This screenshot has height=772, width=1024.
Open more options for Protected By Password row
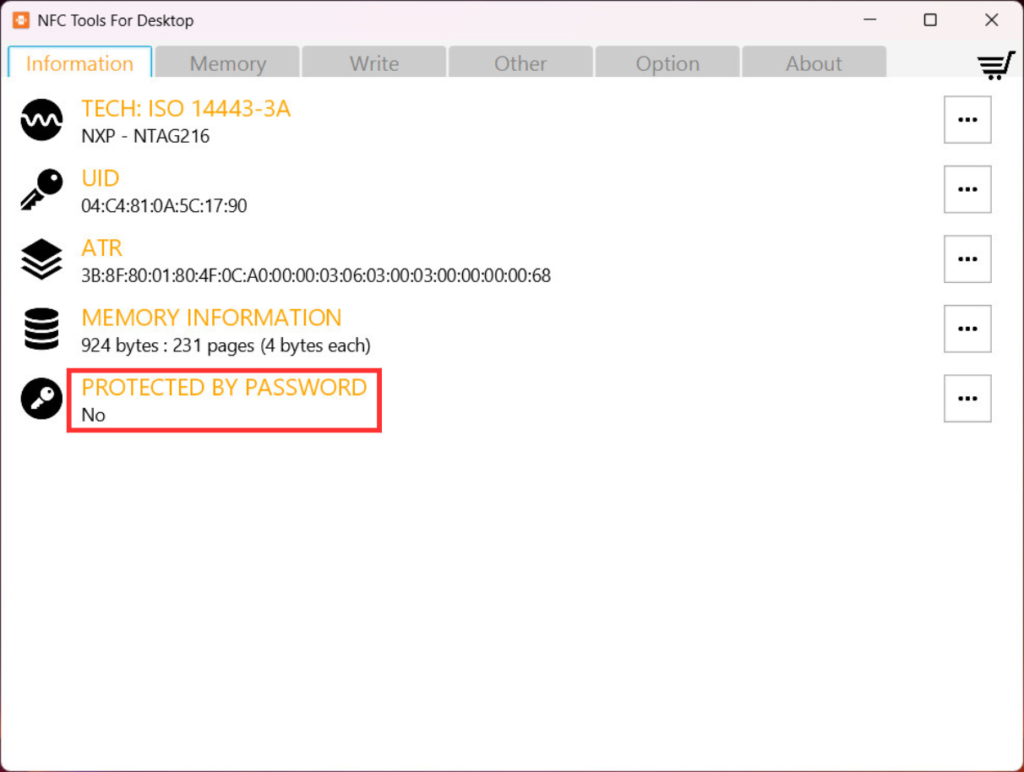967,399
